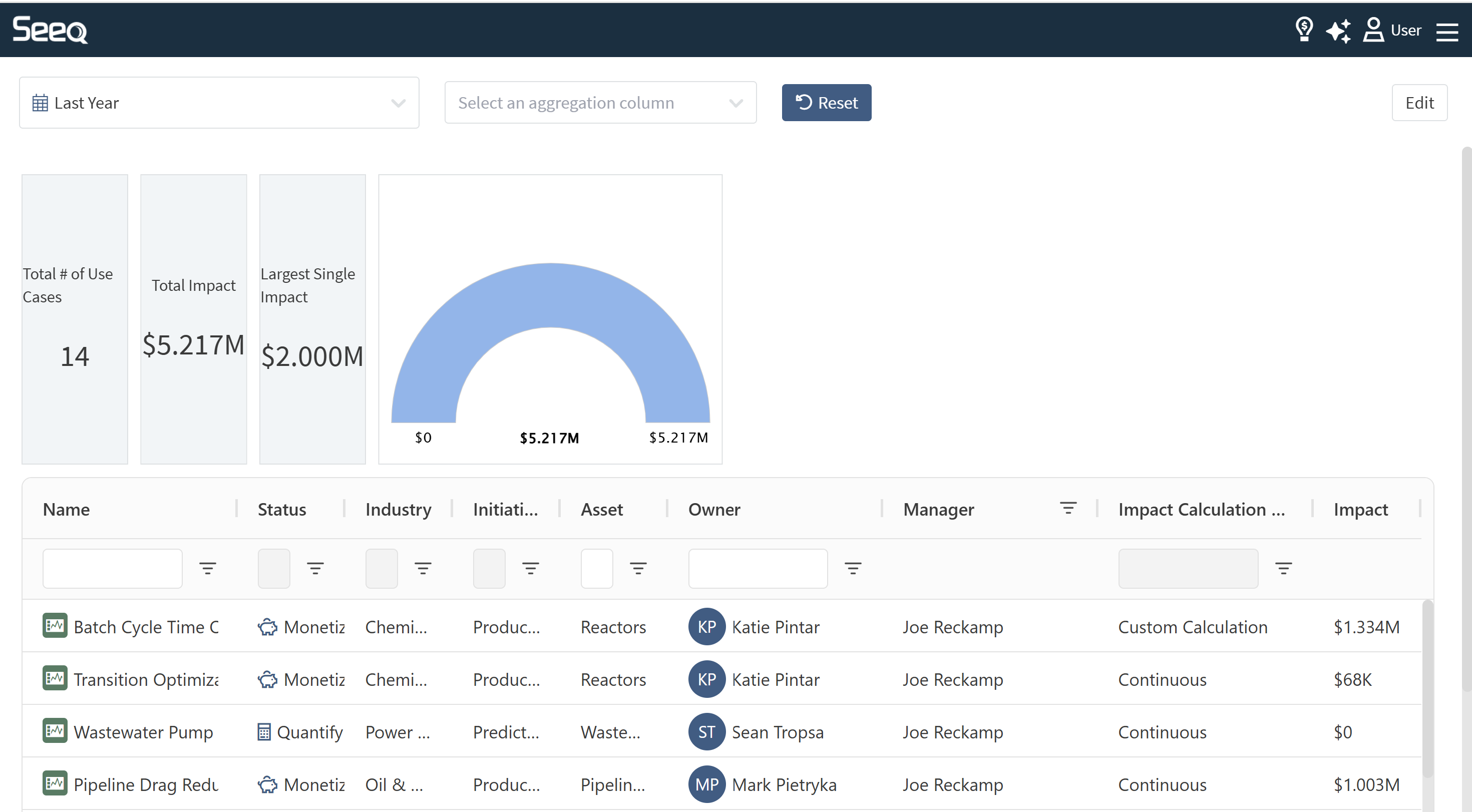Click filter icon beside Owner filter box
This screenshot has width=1472, height=812.
click(x=853, y=568)
